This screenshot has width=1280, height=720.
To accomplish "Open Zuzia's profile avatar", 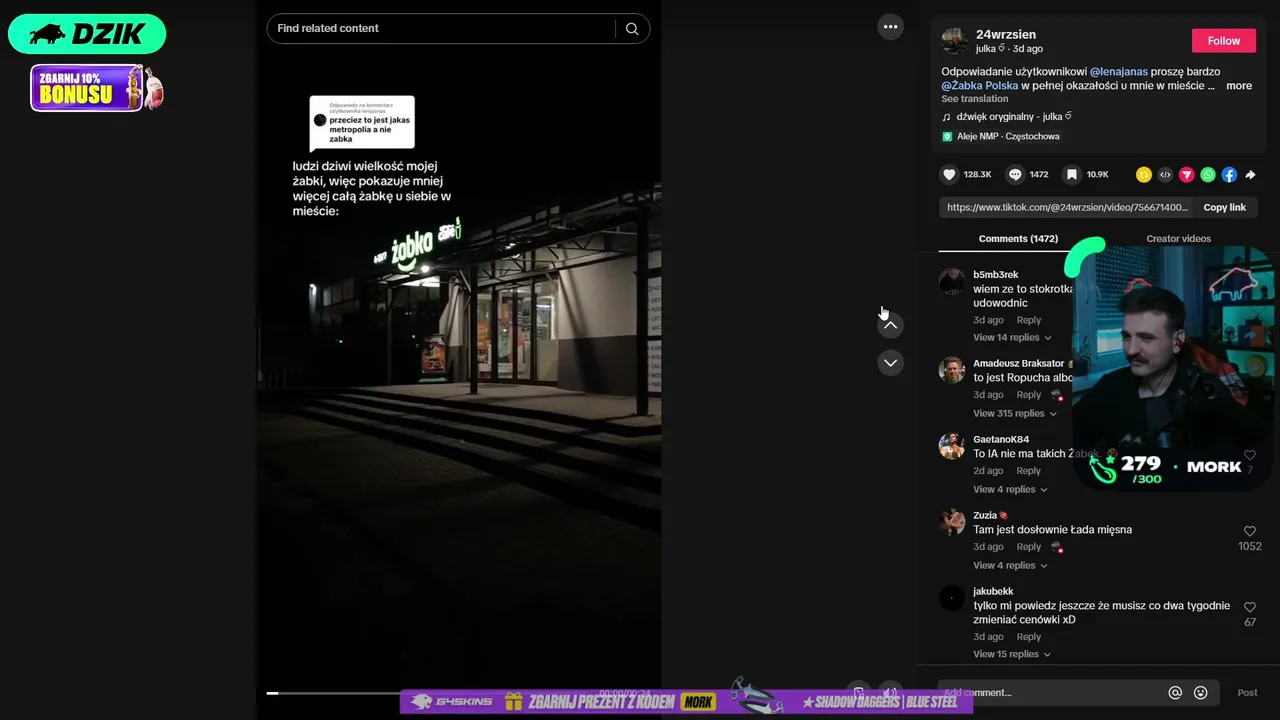I will click(x=952, y=522).
